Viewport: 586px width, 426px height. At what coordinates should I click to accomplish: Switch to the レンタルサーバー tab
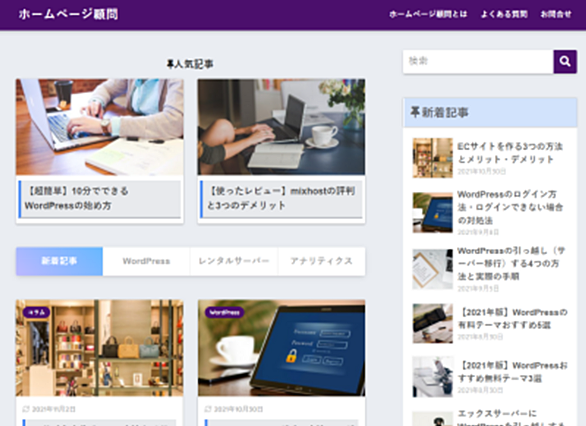[x=234, y=261]
